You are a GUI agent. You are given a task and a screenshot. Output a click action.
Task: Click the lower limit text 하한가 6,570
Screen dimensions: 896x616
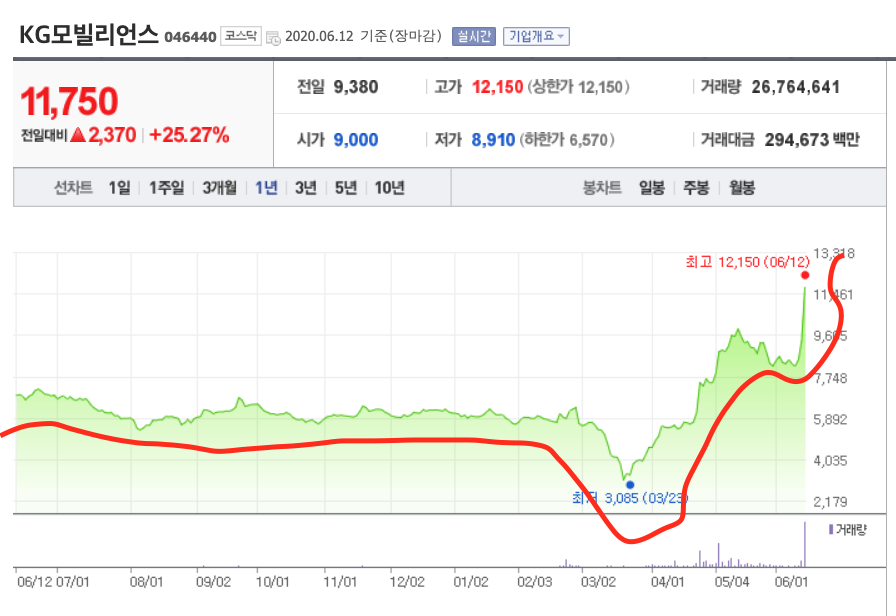pyautogui.click(x=567, y=139)
